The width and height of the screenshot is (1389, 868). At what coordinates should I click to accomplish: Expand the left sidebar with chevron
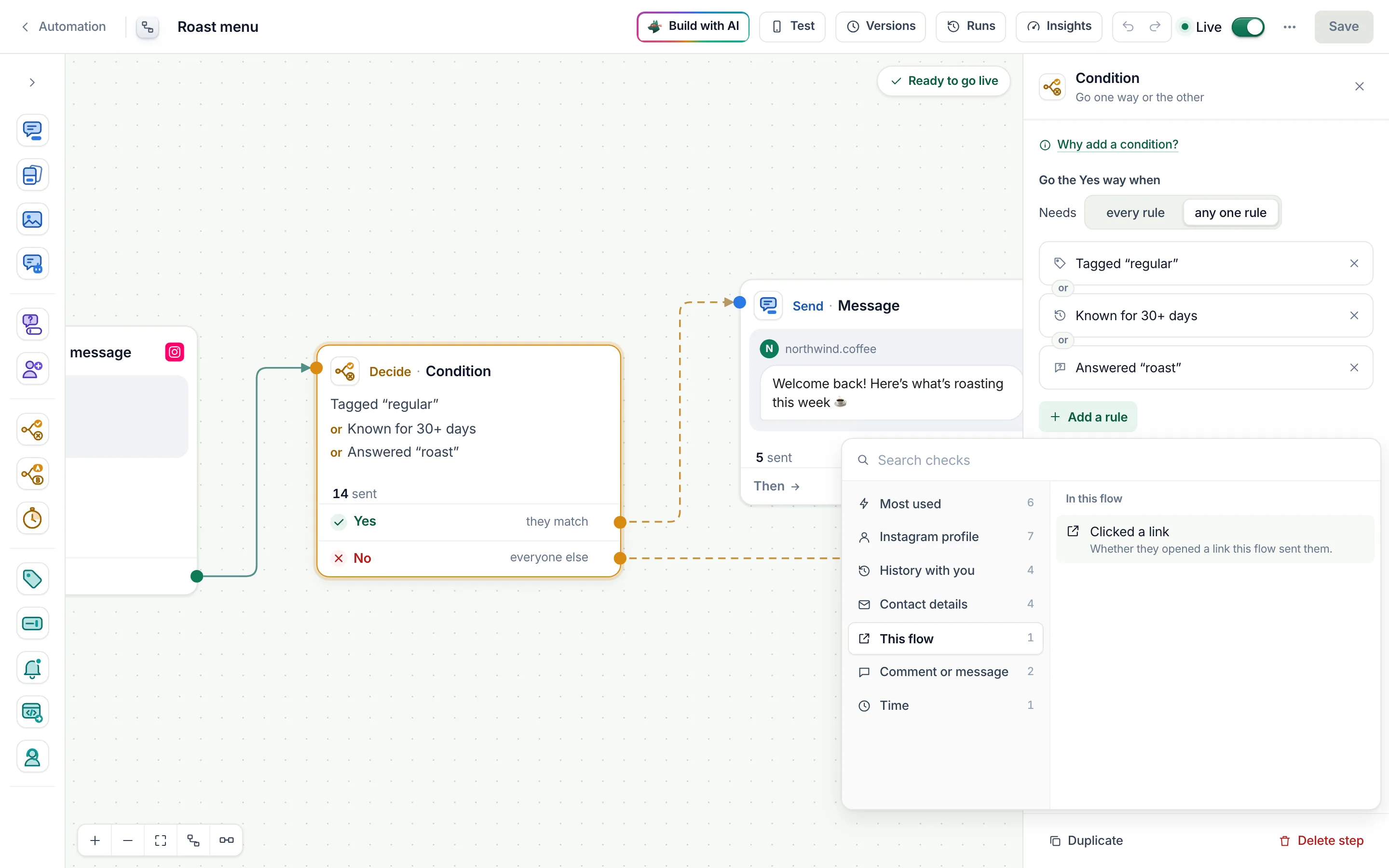32,82
